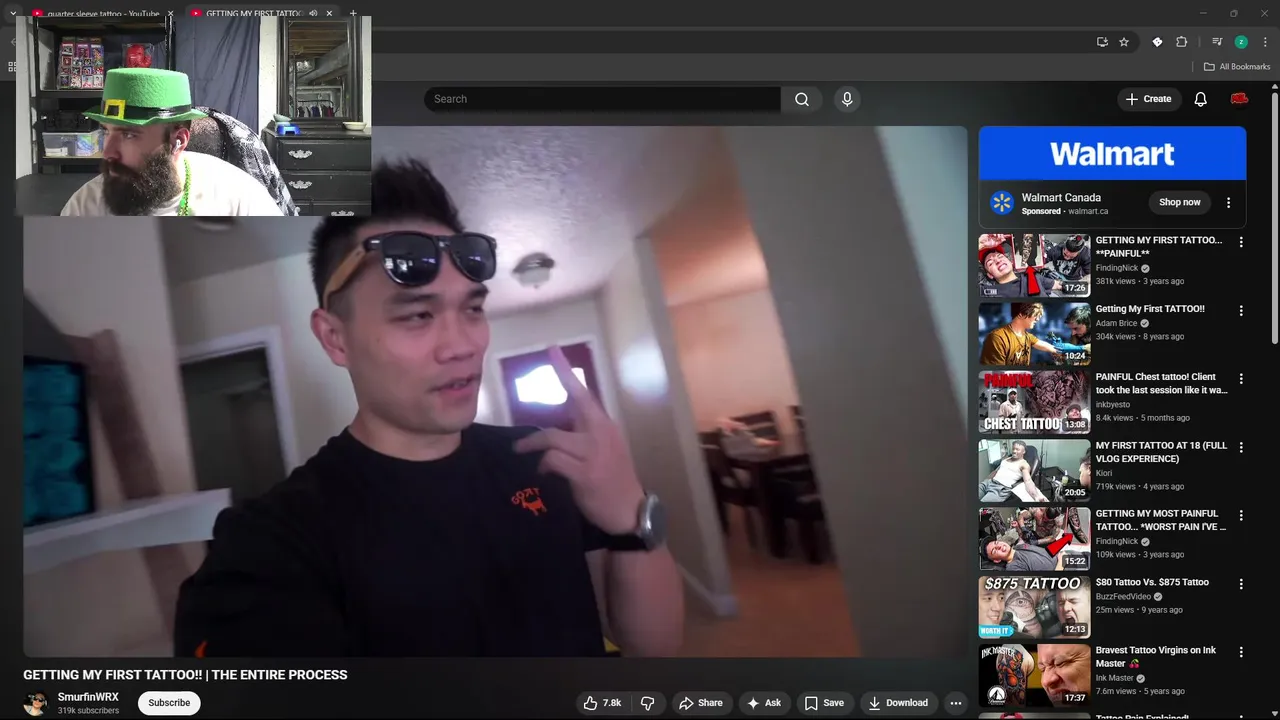
Task: Open Walmart ad options menu
Action: pyautogui.click(x=1229, y=202)
